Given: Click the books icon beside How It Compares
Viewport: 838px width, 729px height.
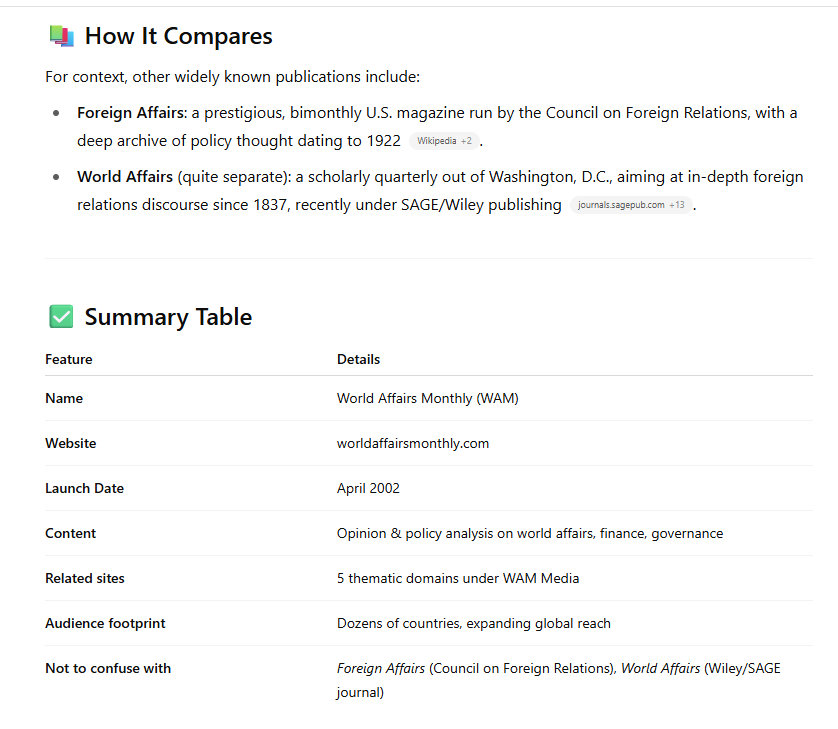Looking at the screenshot, I should (61, 36).
